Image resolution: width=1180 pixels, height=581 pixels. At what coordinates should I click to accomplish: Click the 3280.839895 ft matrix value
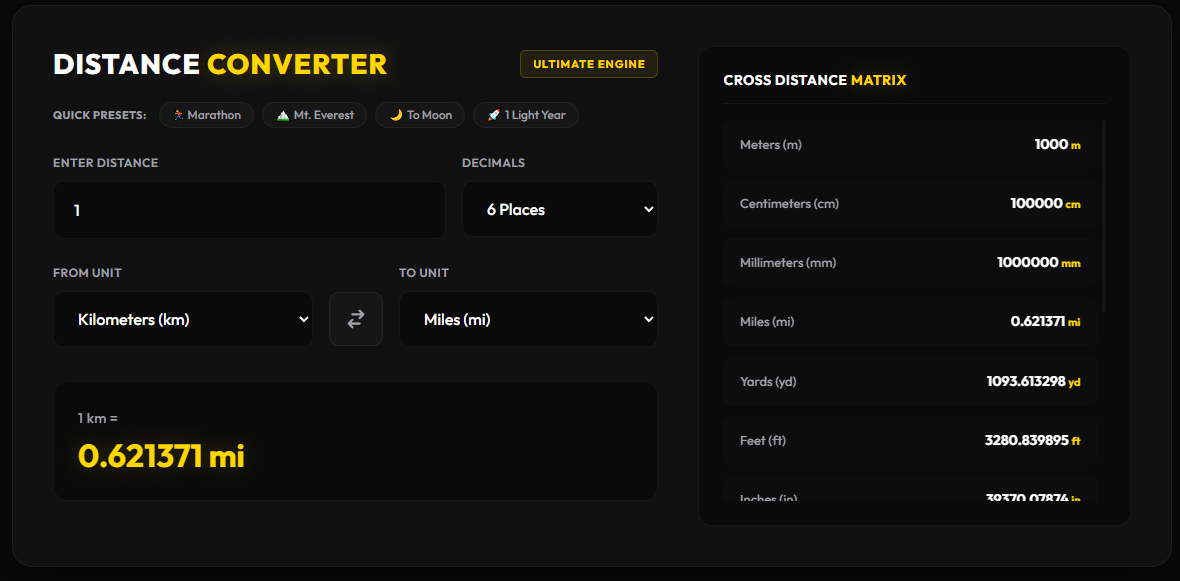click(1032, 440)
